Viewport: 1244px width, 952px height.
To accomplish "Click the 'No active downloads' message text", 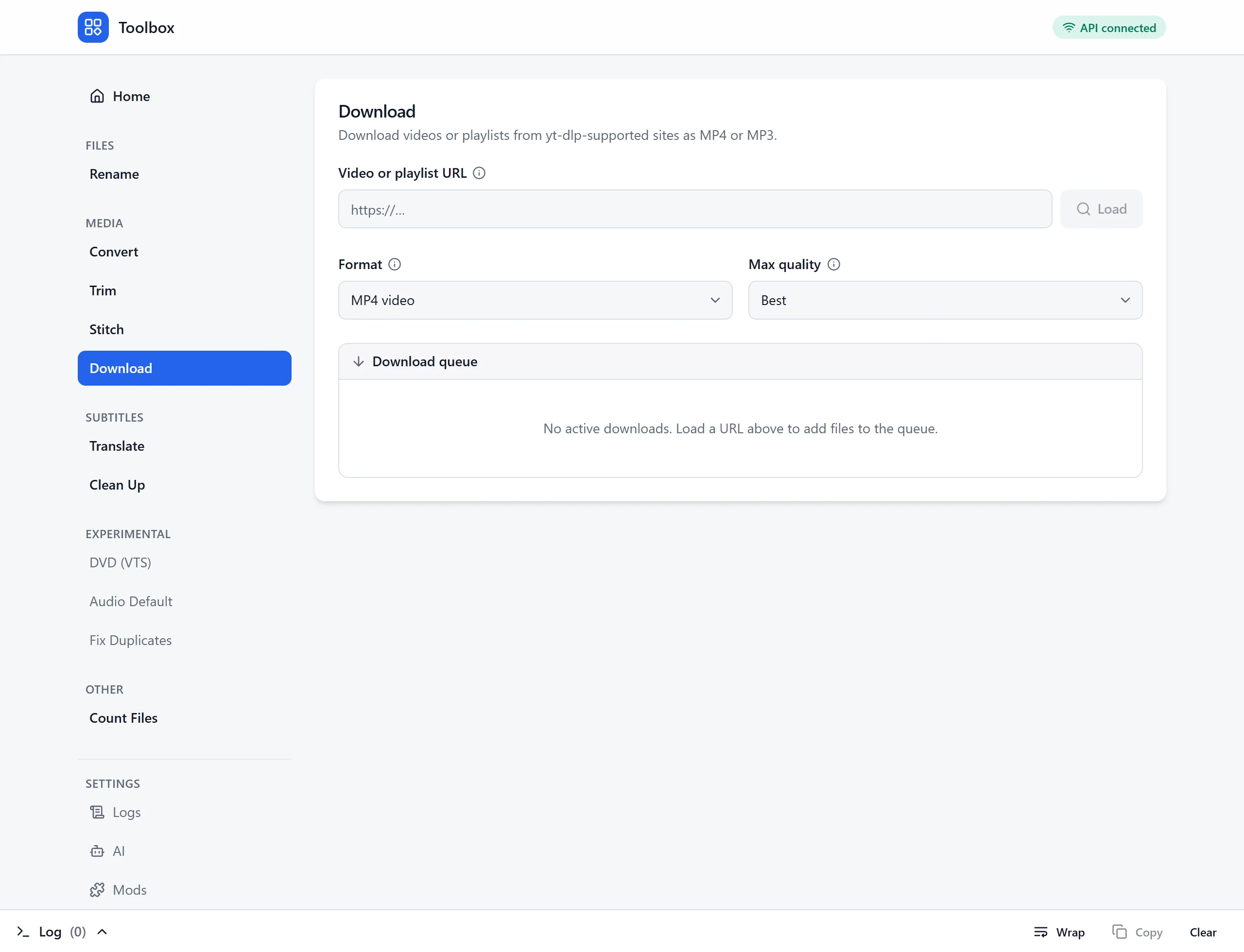I will (x=741, y=428).
